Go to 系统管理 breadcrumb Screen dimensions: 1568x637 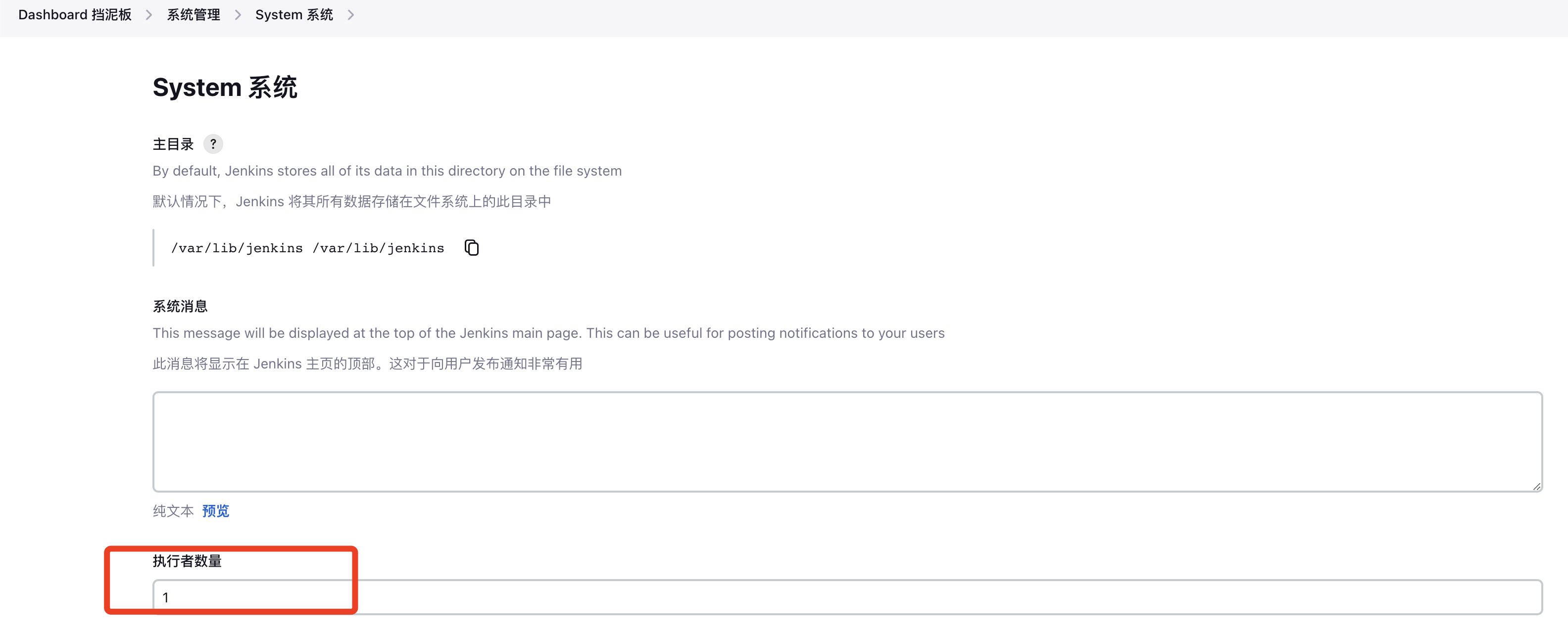194,15
